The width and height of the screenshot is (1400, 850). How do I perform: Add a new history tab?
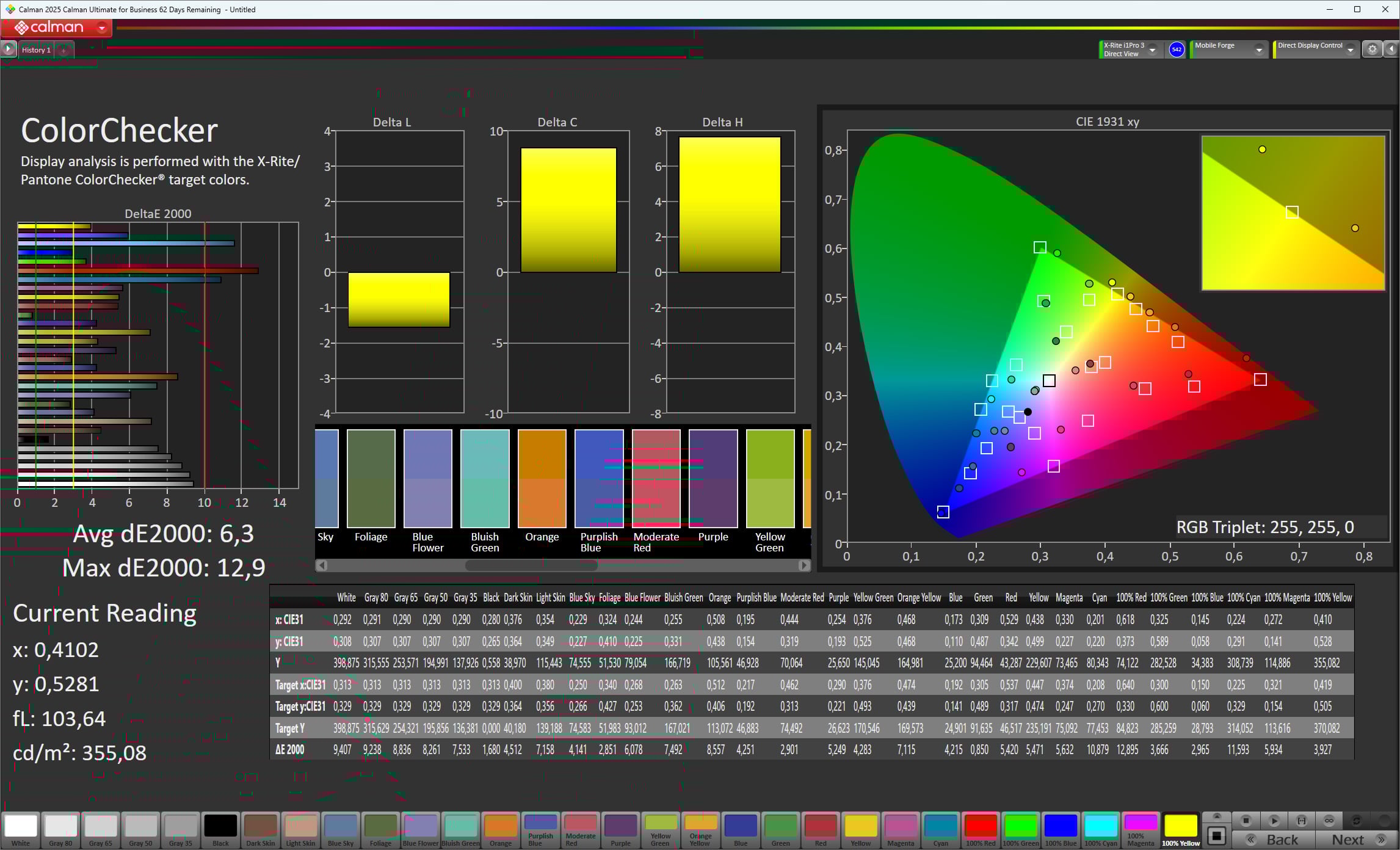click(x=63, y=50)
